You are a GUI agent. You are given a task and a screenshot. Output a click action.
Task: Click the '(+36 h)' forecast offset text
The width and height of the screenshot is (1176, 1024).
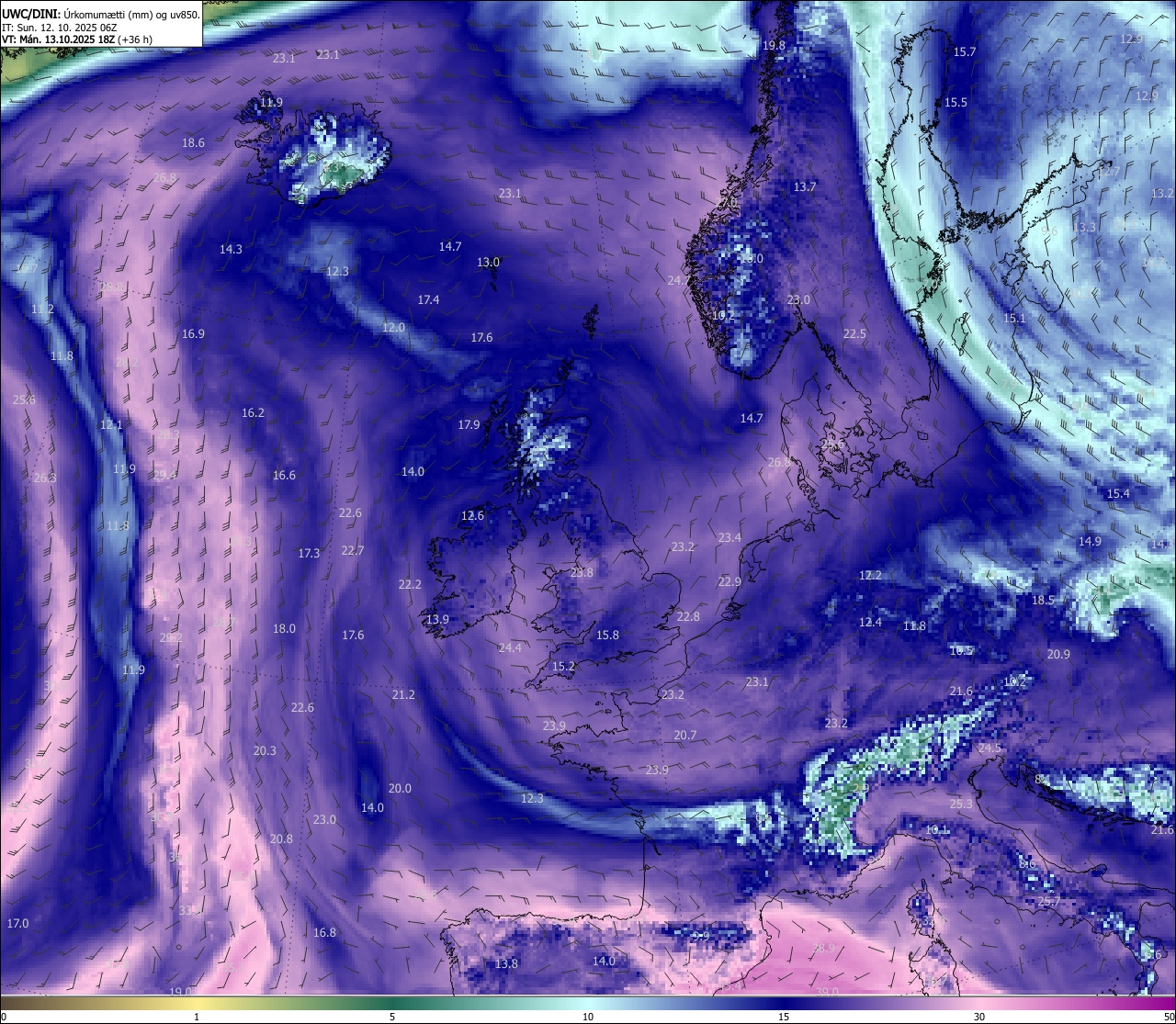(133, 39)
